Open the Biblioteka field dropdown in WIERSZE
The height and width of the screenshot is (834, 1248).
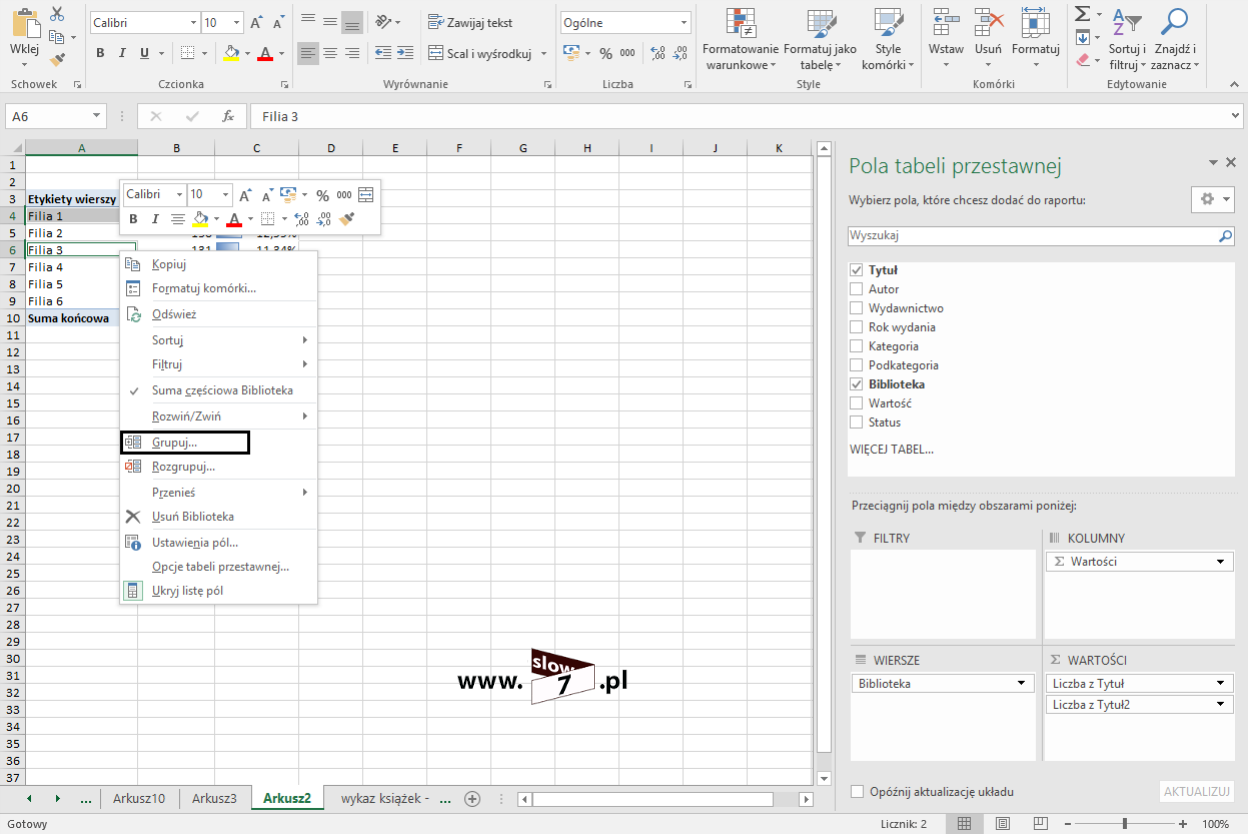1021,683
